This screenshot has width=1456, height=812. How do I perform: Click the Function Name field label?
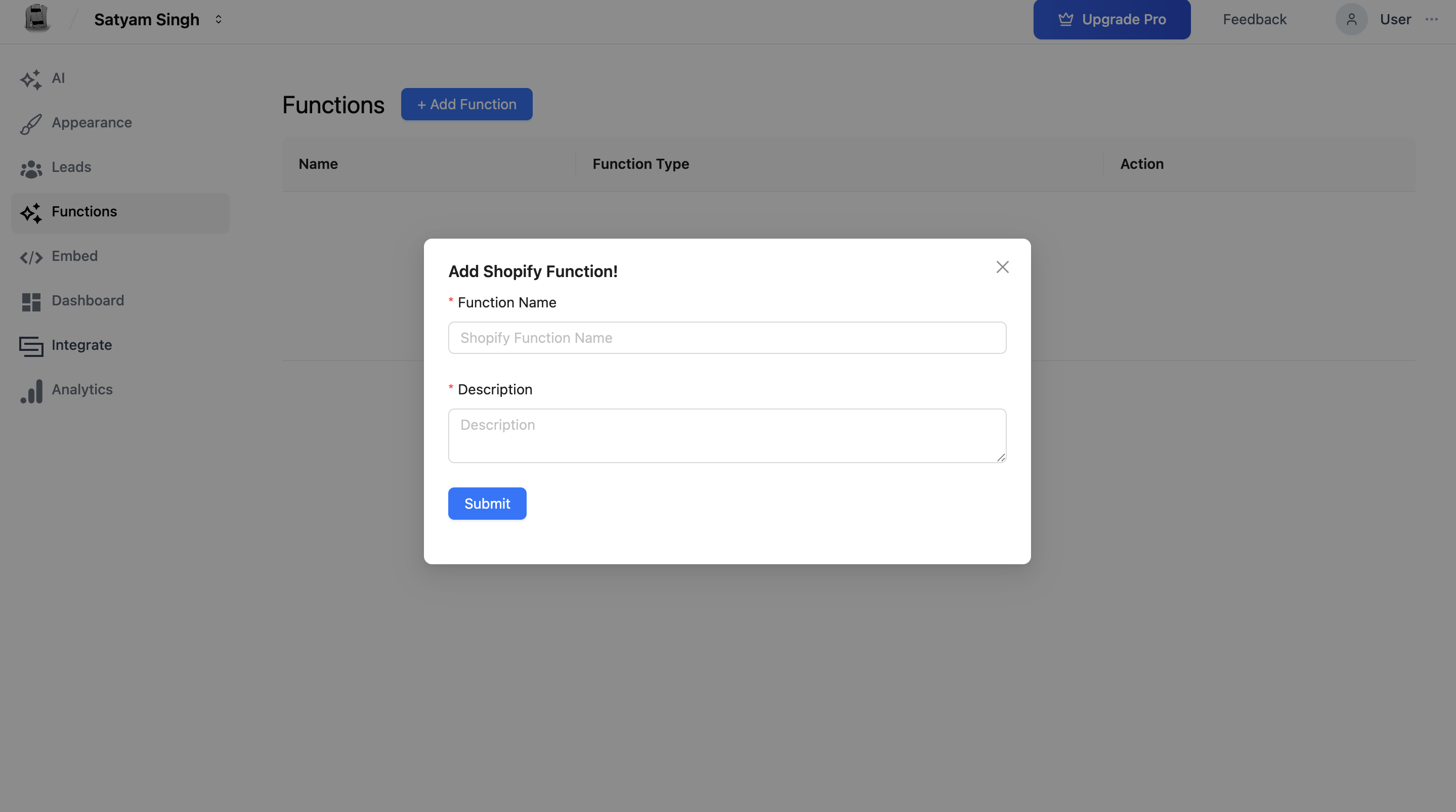[x=506, y=302]
